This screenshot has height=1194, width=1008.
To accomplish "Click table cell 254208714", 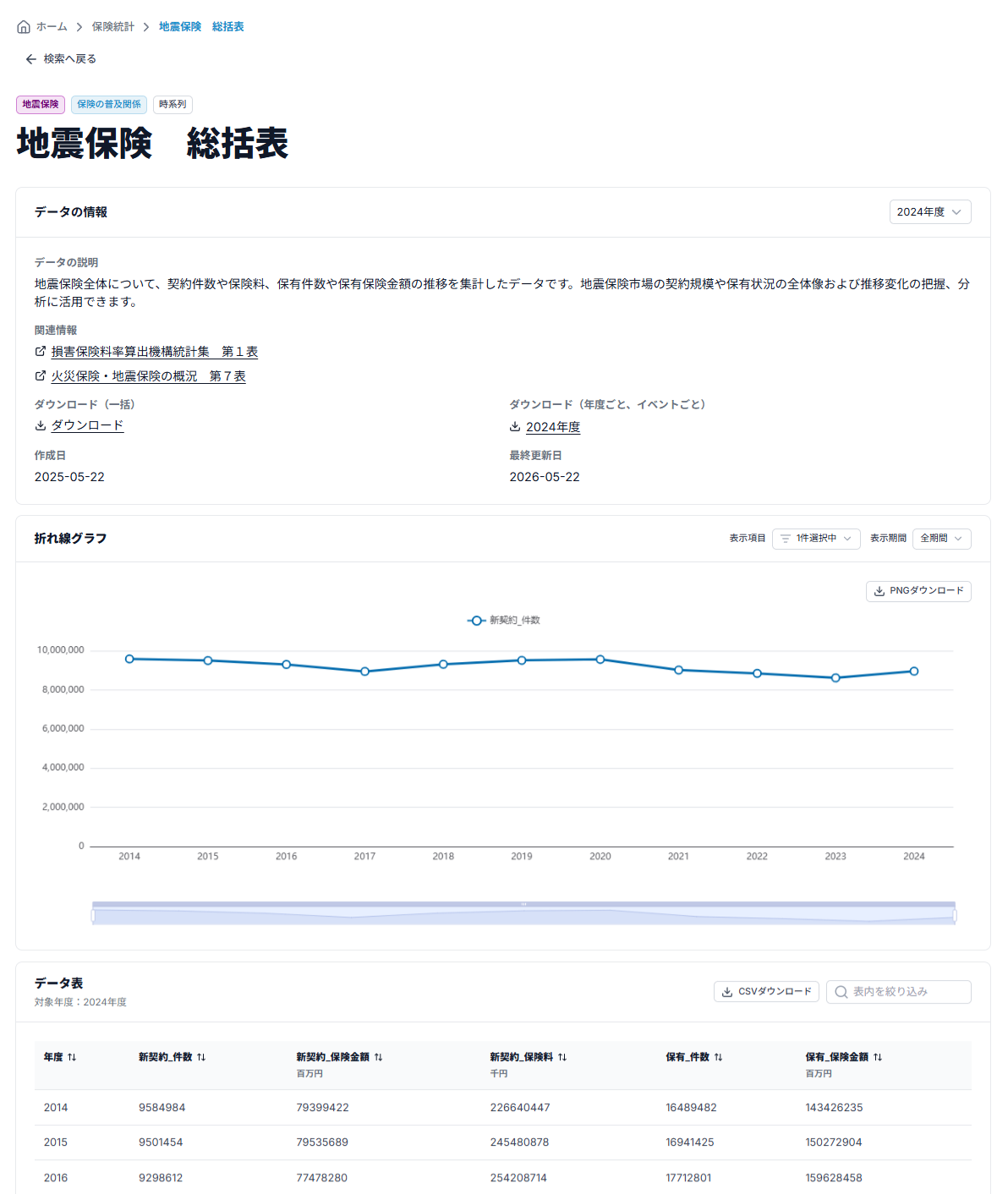I will pyautogui.click(x=518, y=1178).
